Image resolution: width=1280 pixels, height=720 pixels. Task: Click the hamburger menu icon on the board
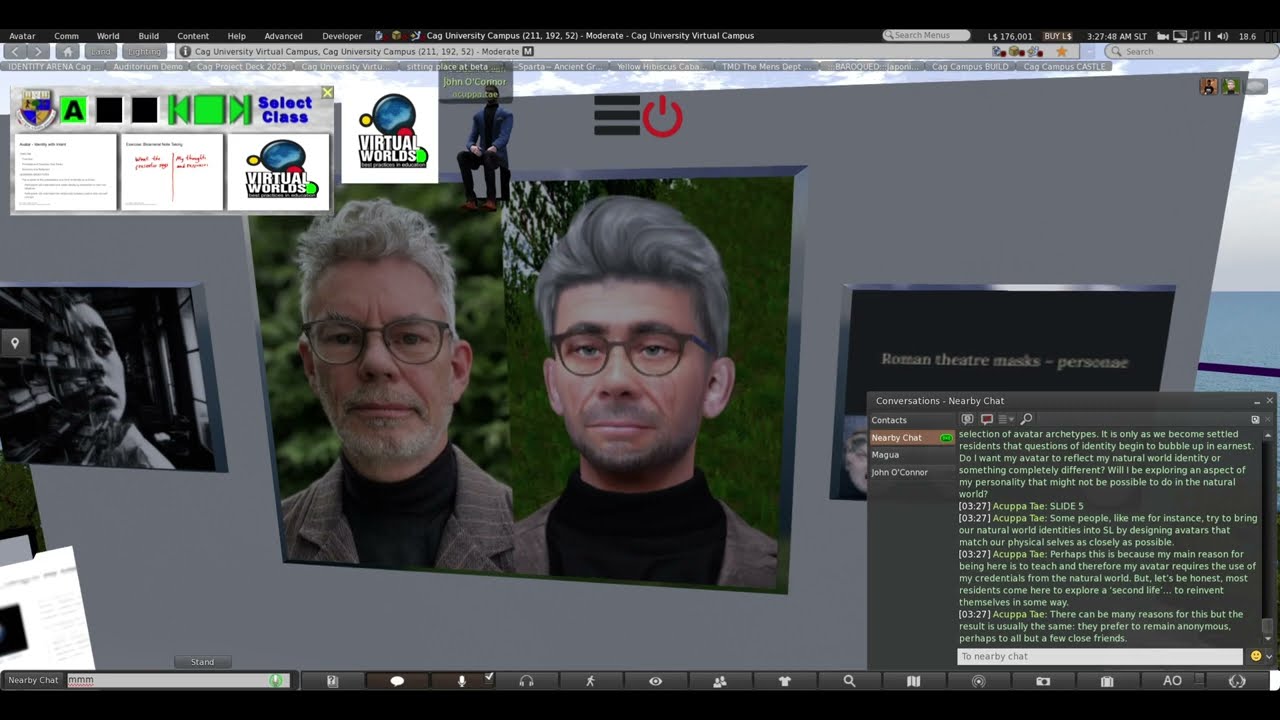click(x=617, y=115)
